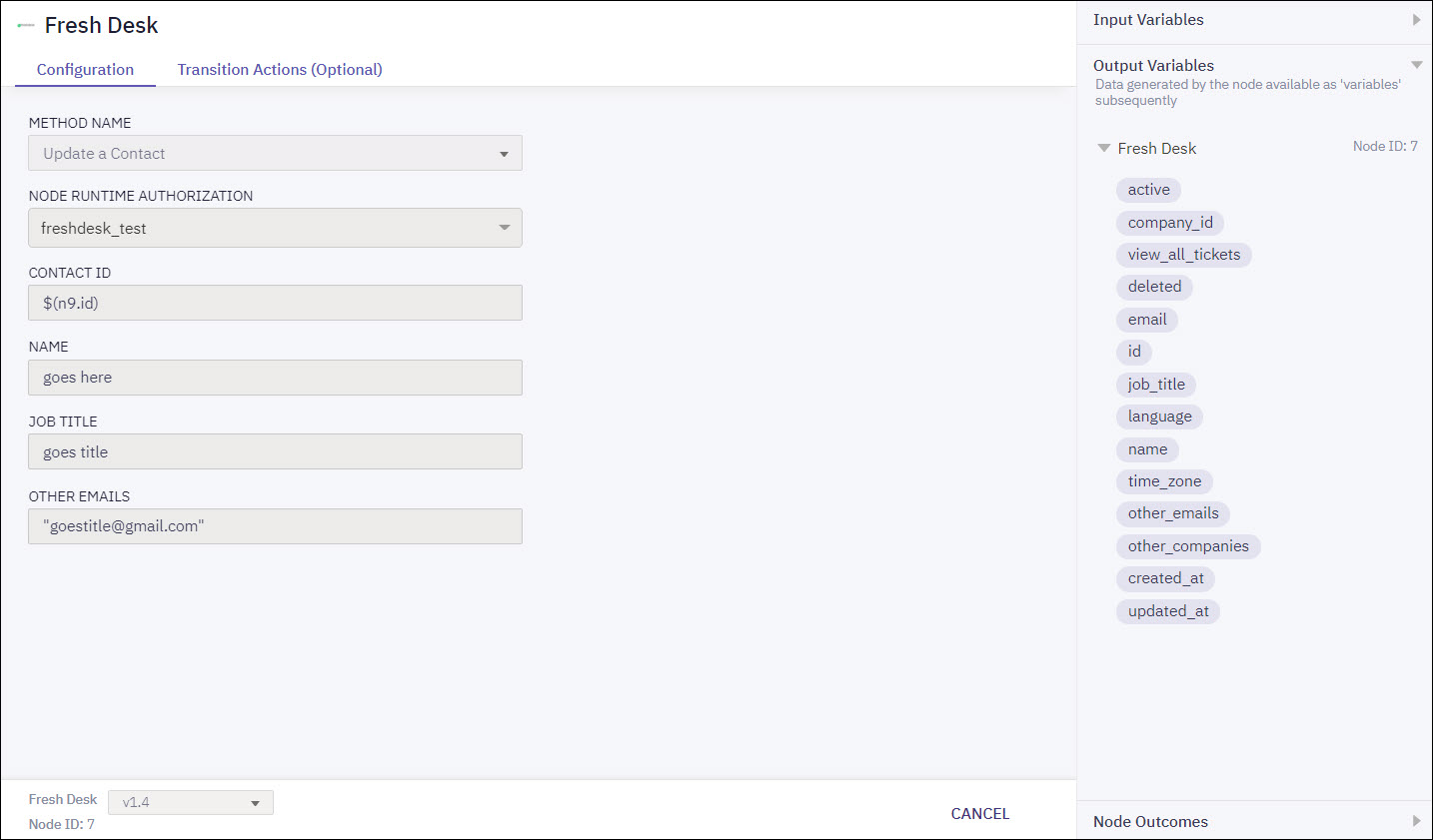The image size is (1433, 840).
Task: Select the language output variable
Action: click(1159, 417)
